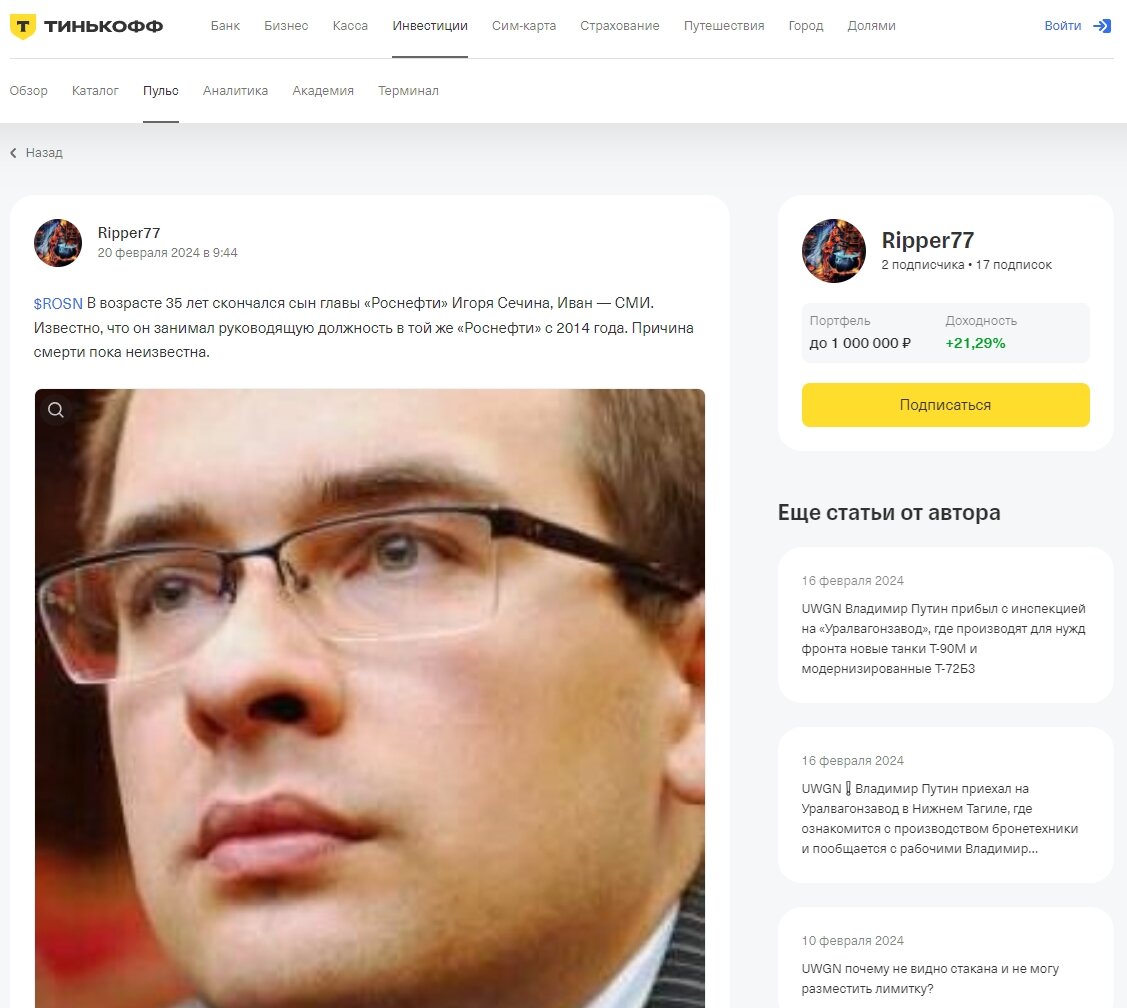1127x1008 pixels.
Task: Select the Академия tab
Action: coord(323,91)
